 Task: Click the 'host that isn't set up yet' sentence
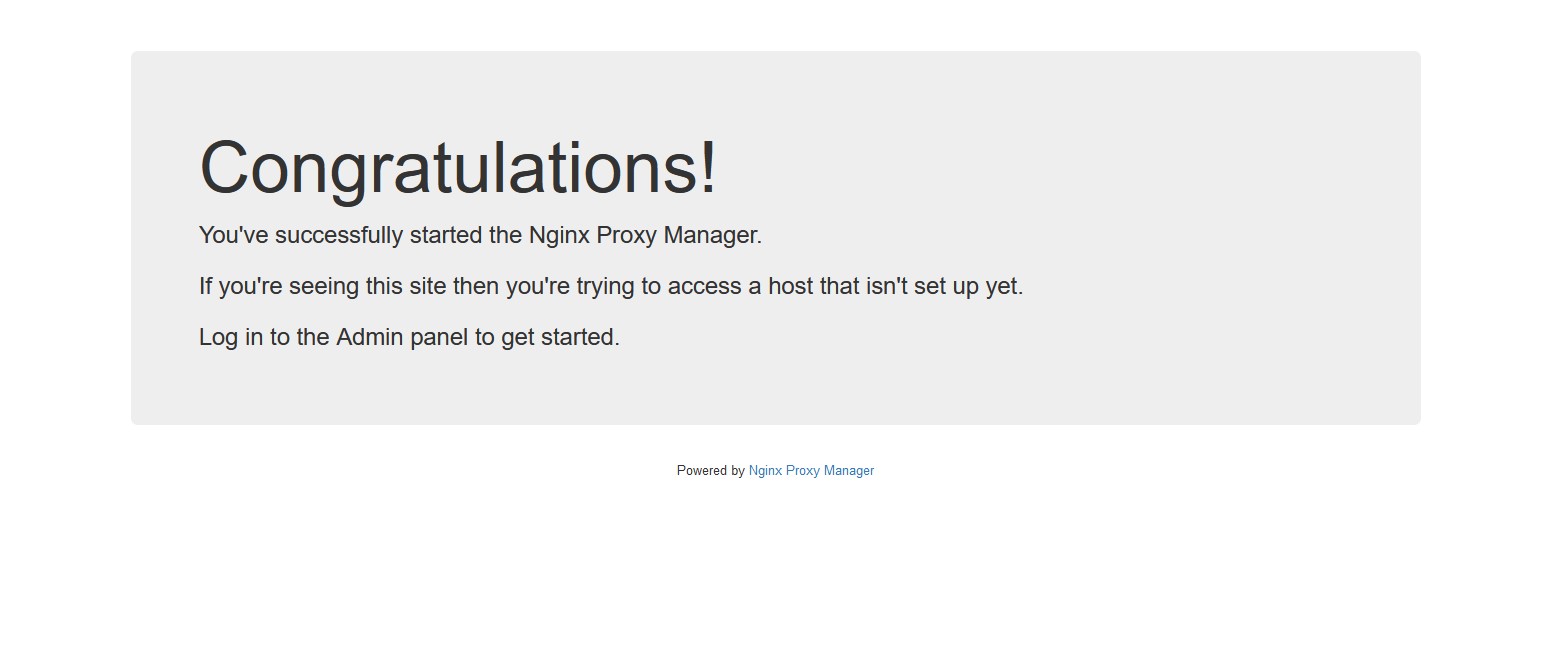pyautogui.click(x=611, y=287)
